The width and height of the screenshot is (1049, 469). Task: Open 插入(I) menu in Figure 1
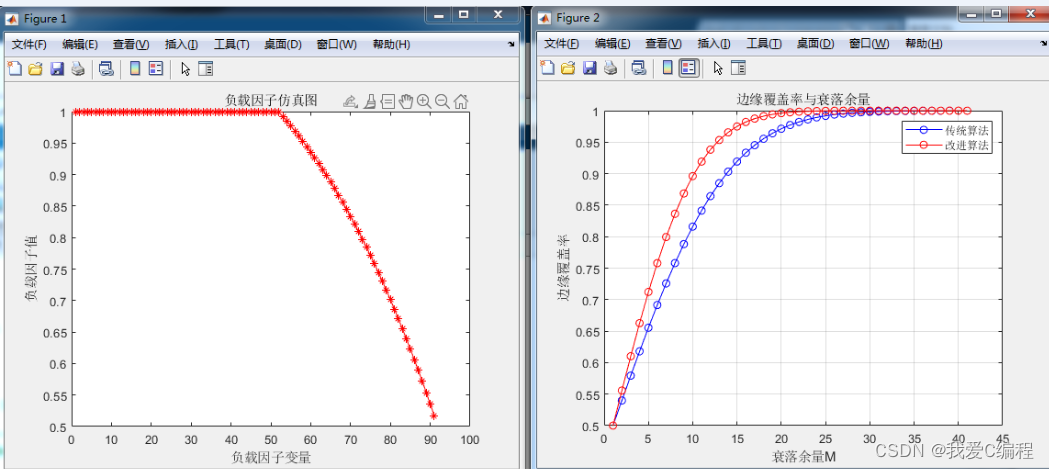coord(181,45)
